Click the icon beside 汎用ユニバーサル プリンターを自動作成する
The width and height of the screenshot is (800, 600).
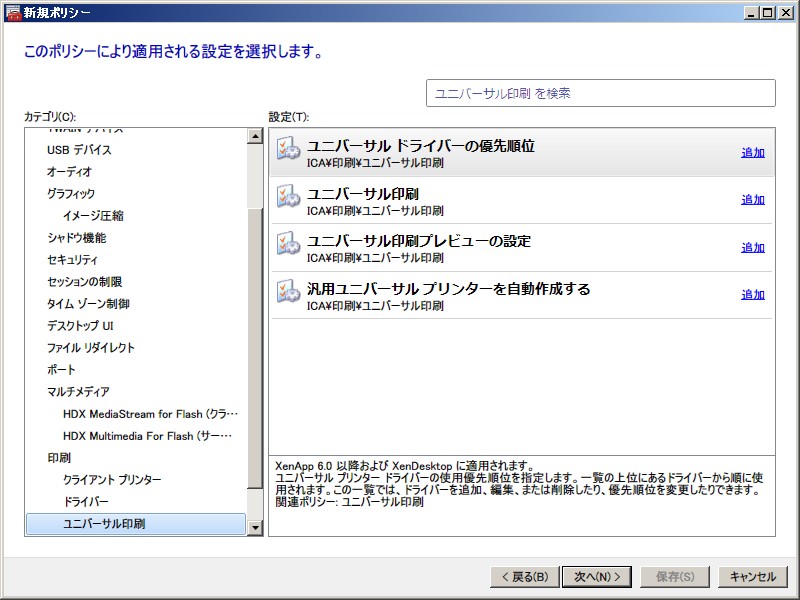click(x=288, y=294)
